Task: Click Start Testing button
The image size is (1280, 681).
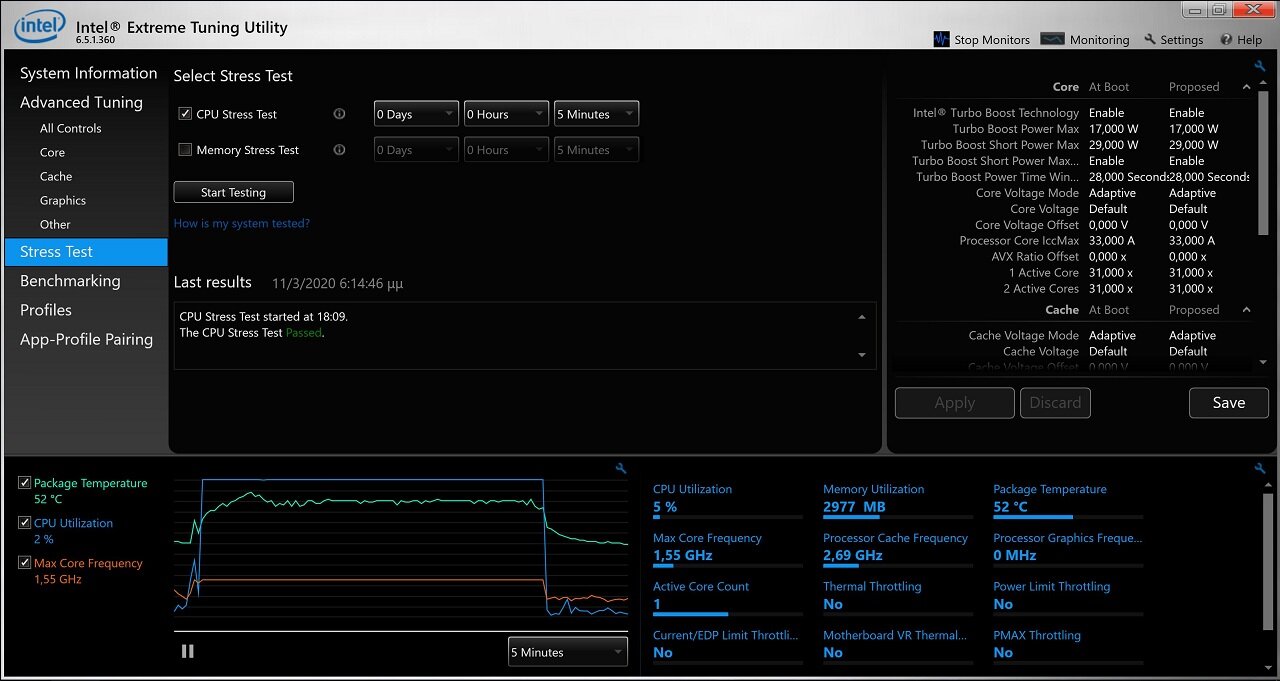Action: tap(233, 192)
